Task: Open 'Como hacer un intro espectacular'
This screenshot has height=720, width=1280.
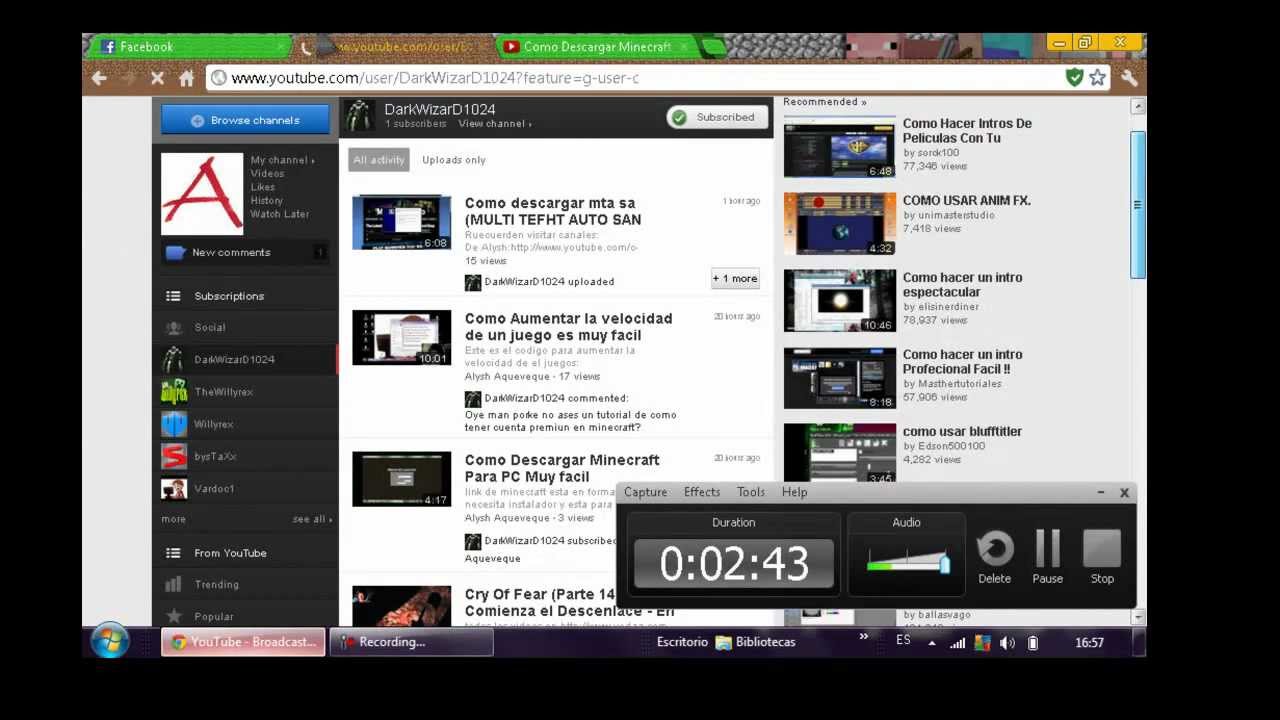Action: coord(962,285)
